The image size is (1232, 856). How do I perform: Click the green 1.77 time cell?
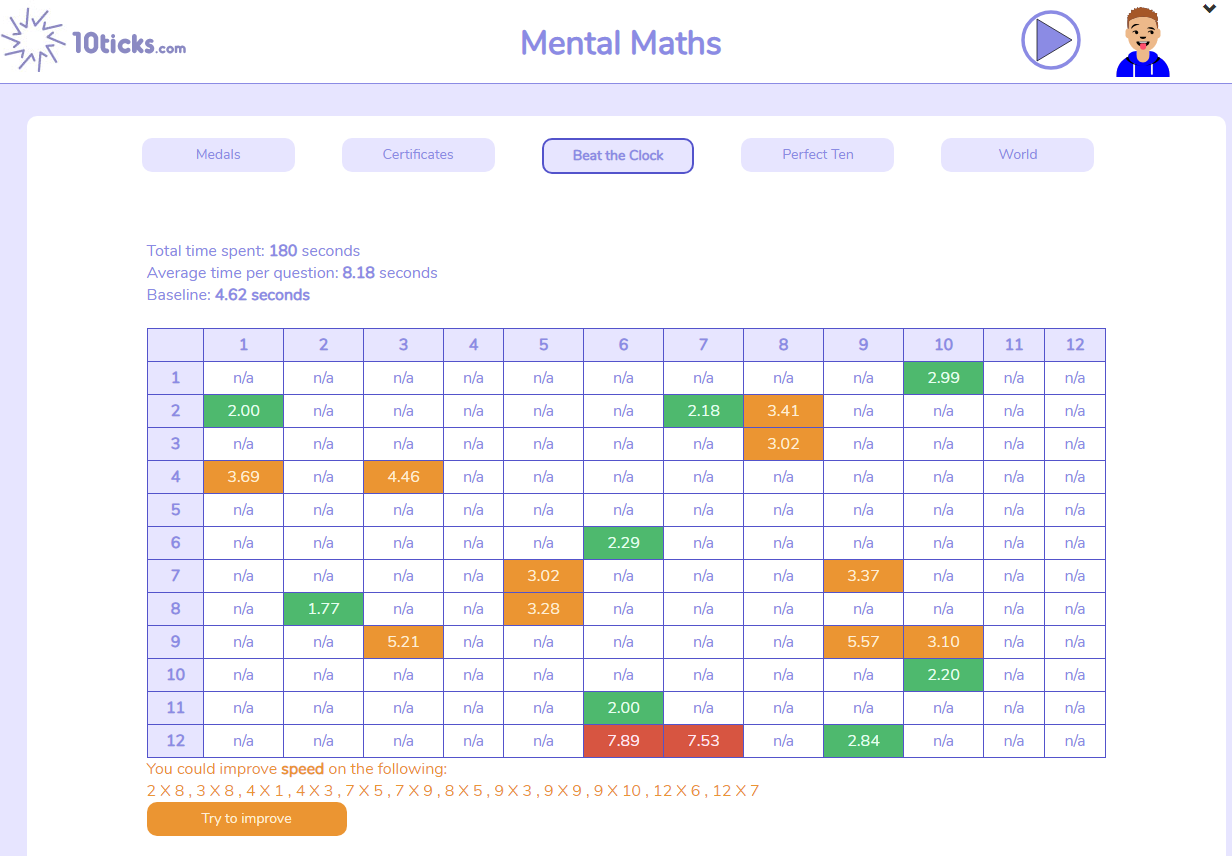[323, 609]
